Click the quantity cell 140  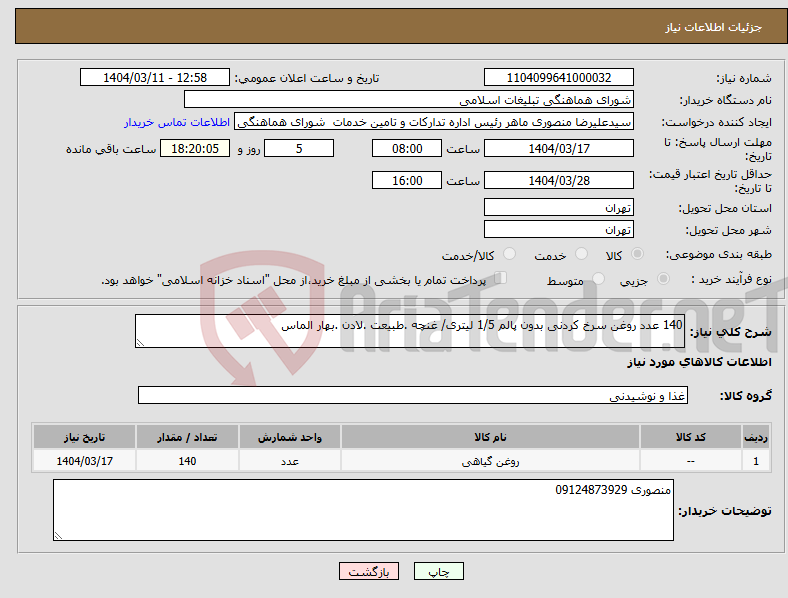(187, 461)
